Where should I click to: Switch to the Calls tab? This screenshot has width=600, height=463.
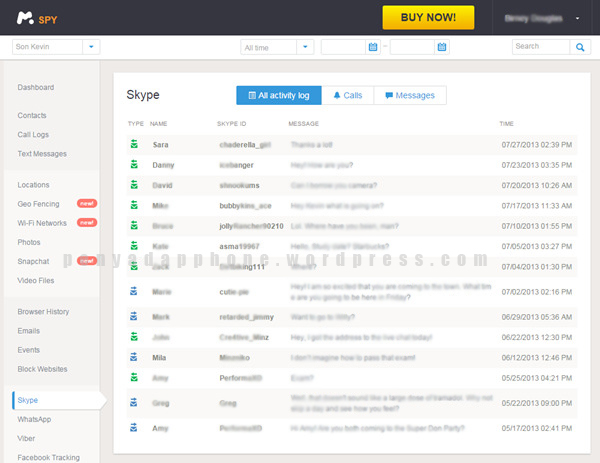point(348,95)
